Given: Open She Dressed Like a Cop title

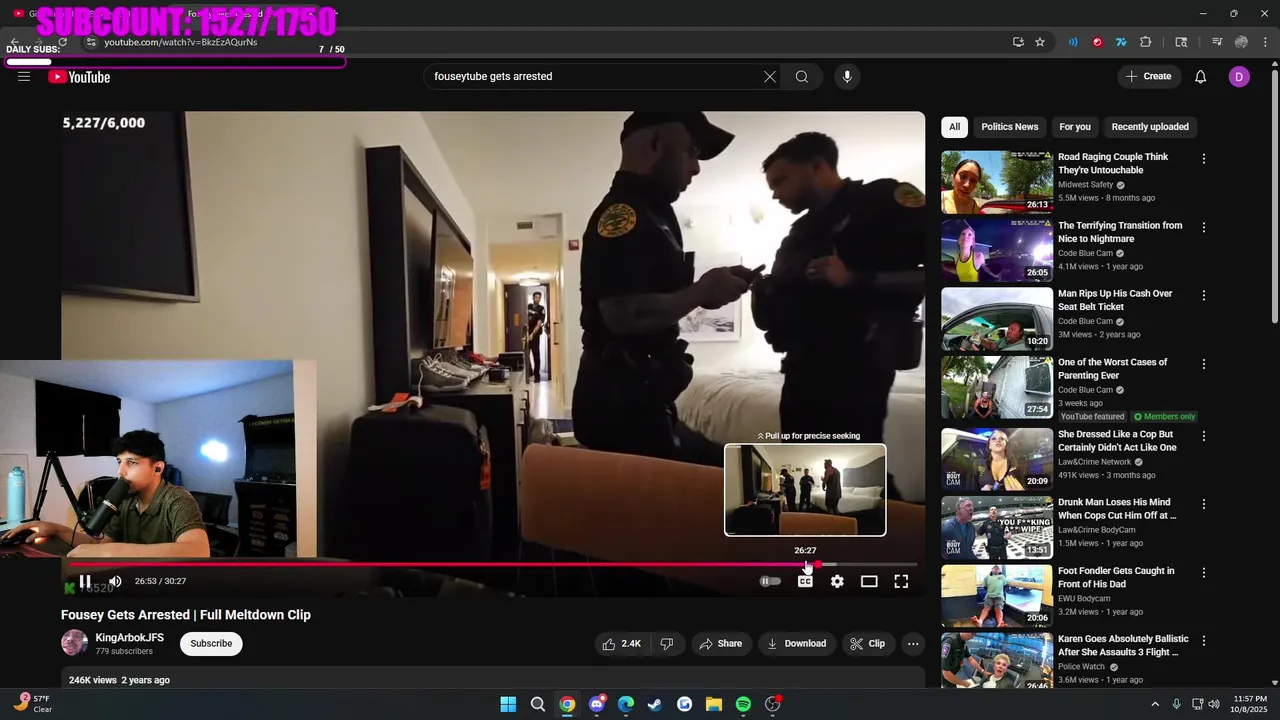Looking at the screenshot, I should click(x=1117, y=441).
